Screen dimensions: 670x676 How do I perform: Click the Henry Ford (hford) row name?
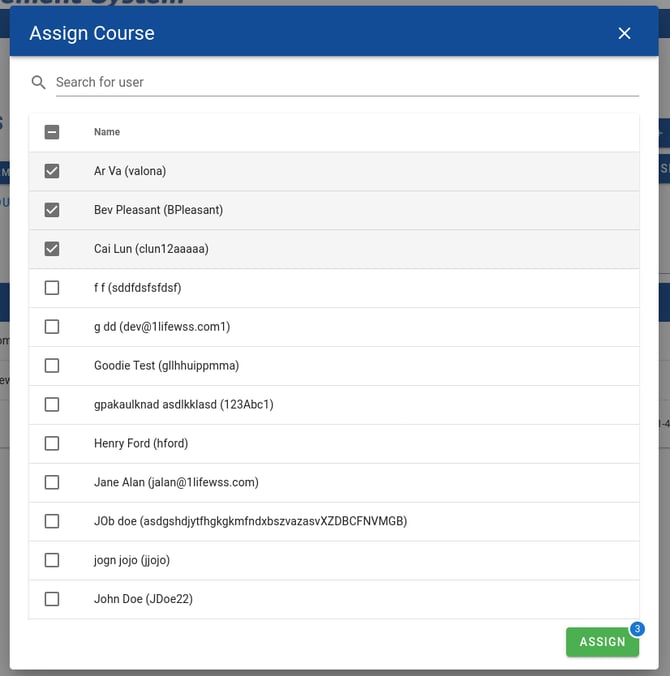[x=141, y=443]
